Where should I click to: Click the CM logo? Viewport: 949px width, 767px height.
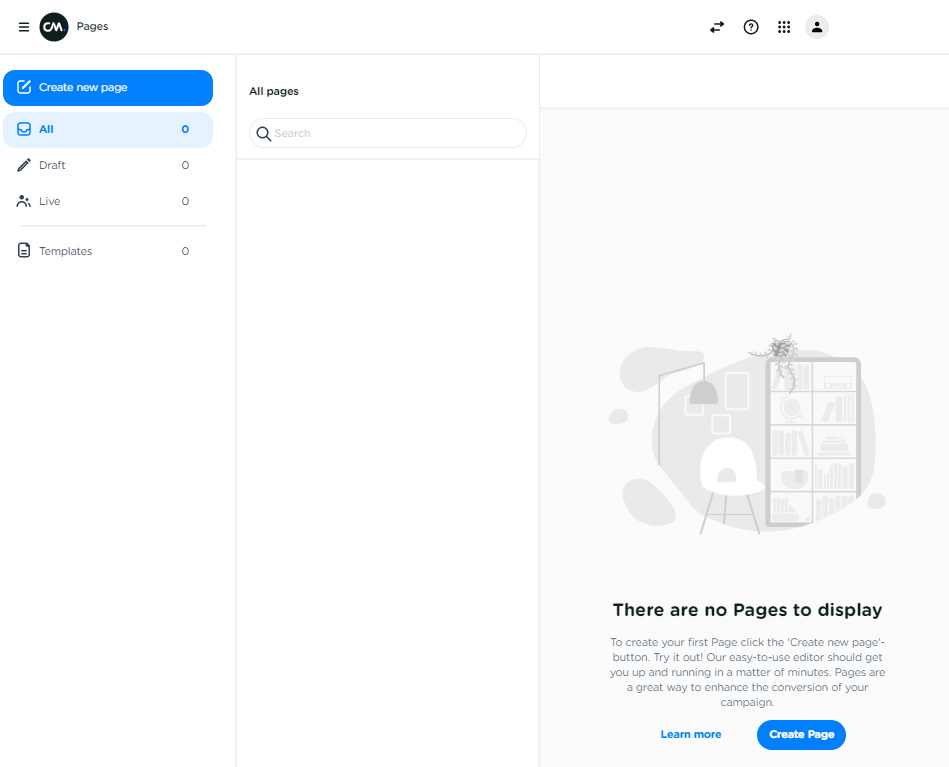click(54, 27)
